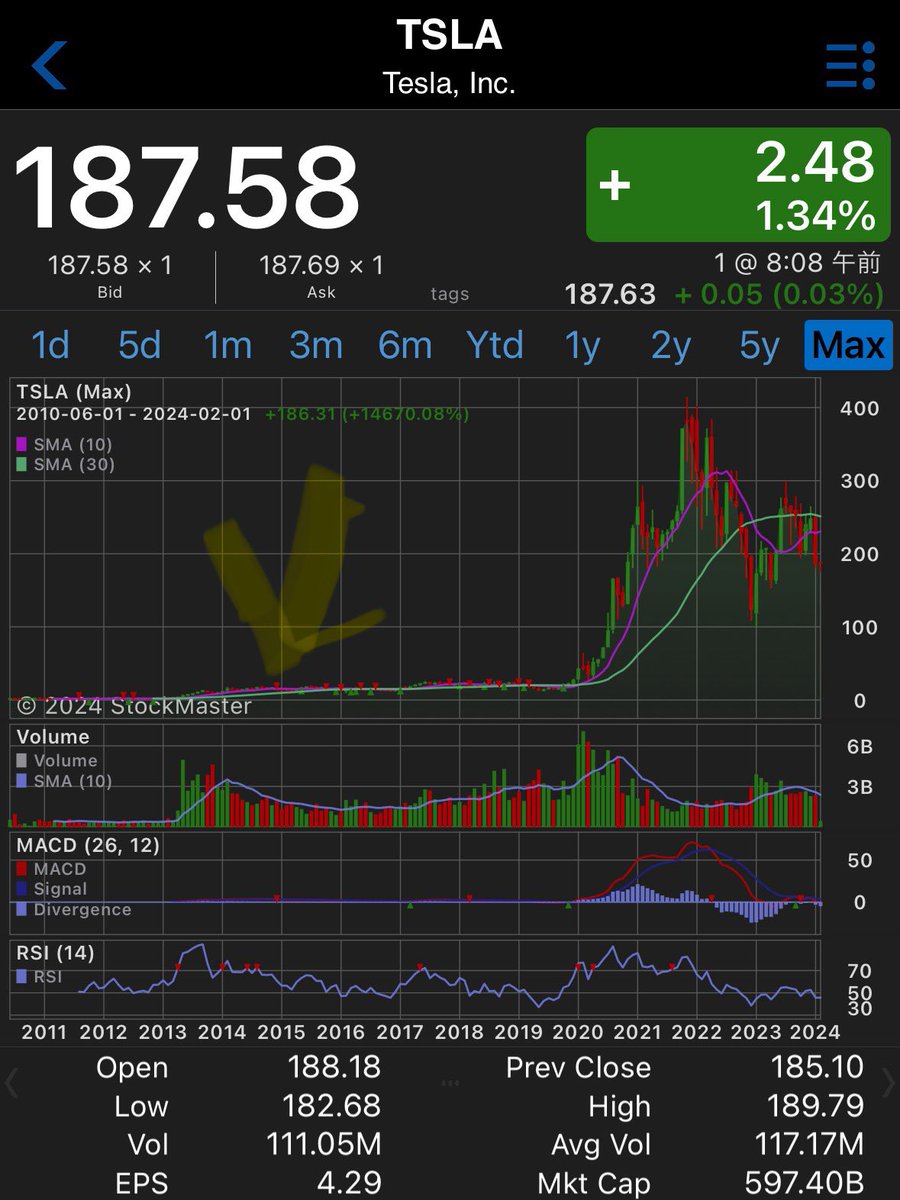The height and width of the screenshot is (1200, 900).
Task: Tap the Volume legend marker
Action: point(20,760)
